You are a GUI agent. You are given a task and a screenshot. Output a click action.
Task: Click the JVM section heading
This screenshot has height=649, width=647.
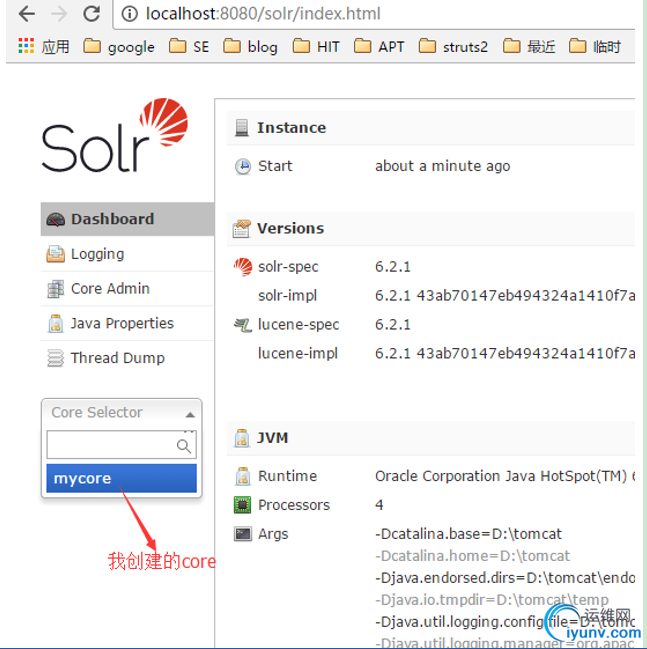coord(272,438)
